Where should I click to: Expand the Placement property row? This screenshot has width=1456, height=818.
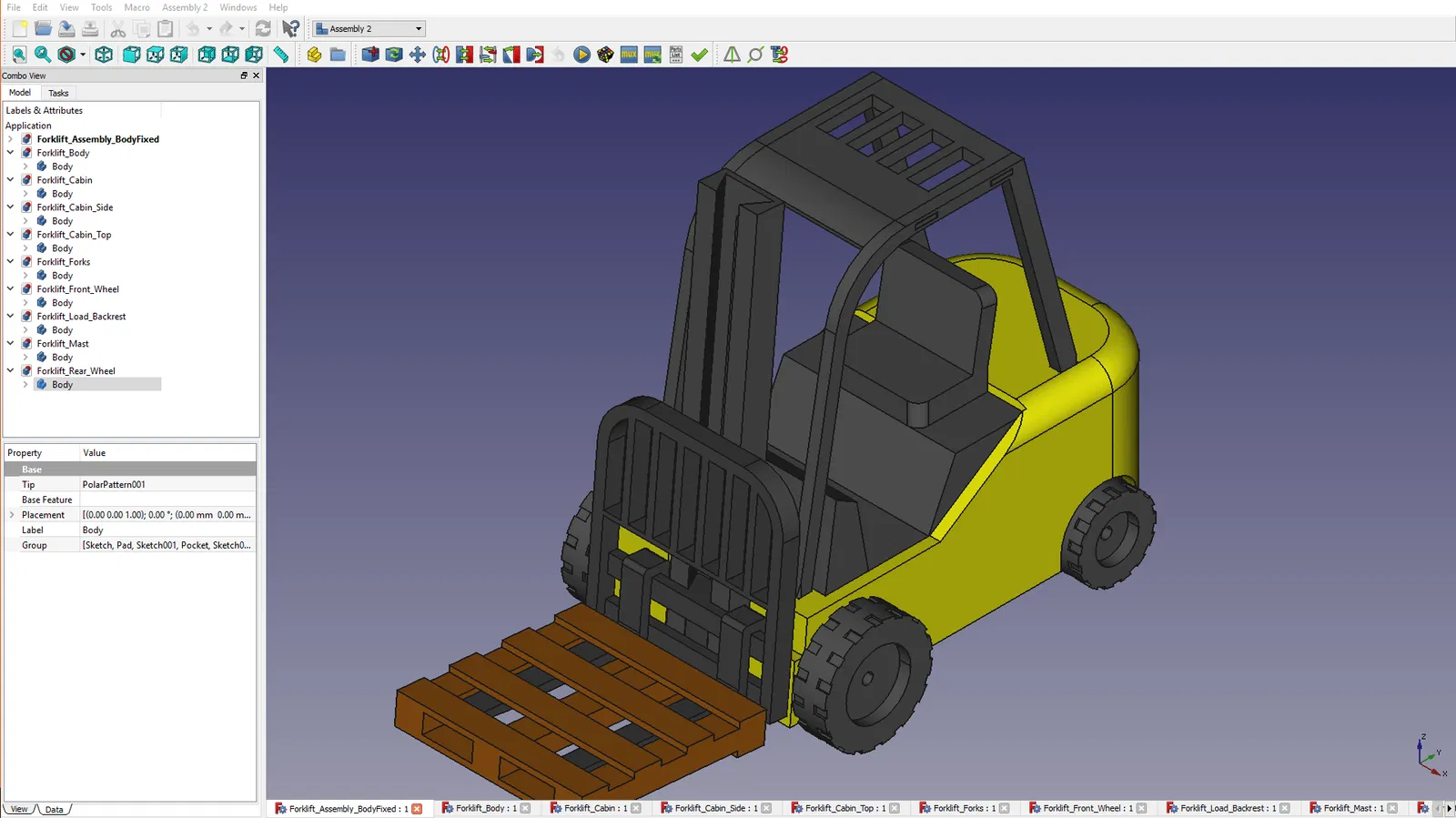click(x=12, y=515)
